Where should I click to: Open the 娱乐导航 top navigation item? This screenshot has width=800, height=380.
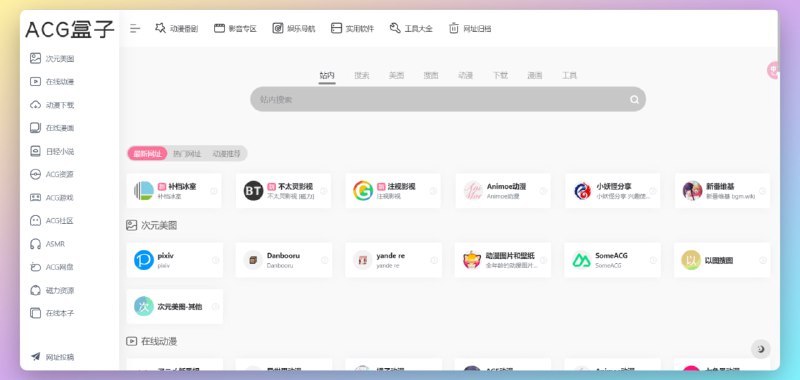(x=294, y=29)
